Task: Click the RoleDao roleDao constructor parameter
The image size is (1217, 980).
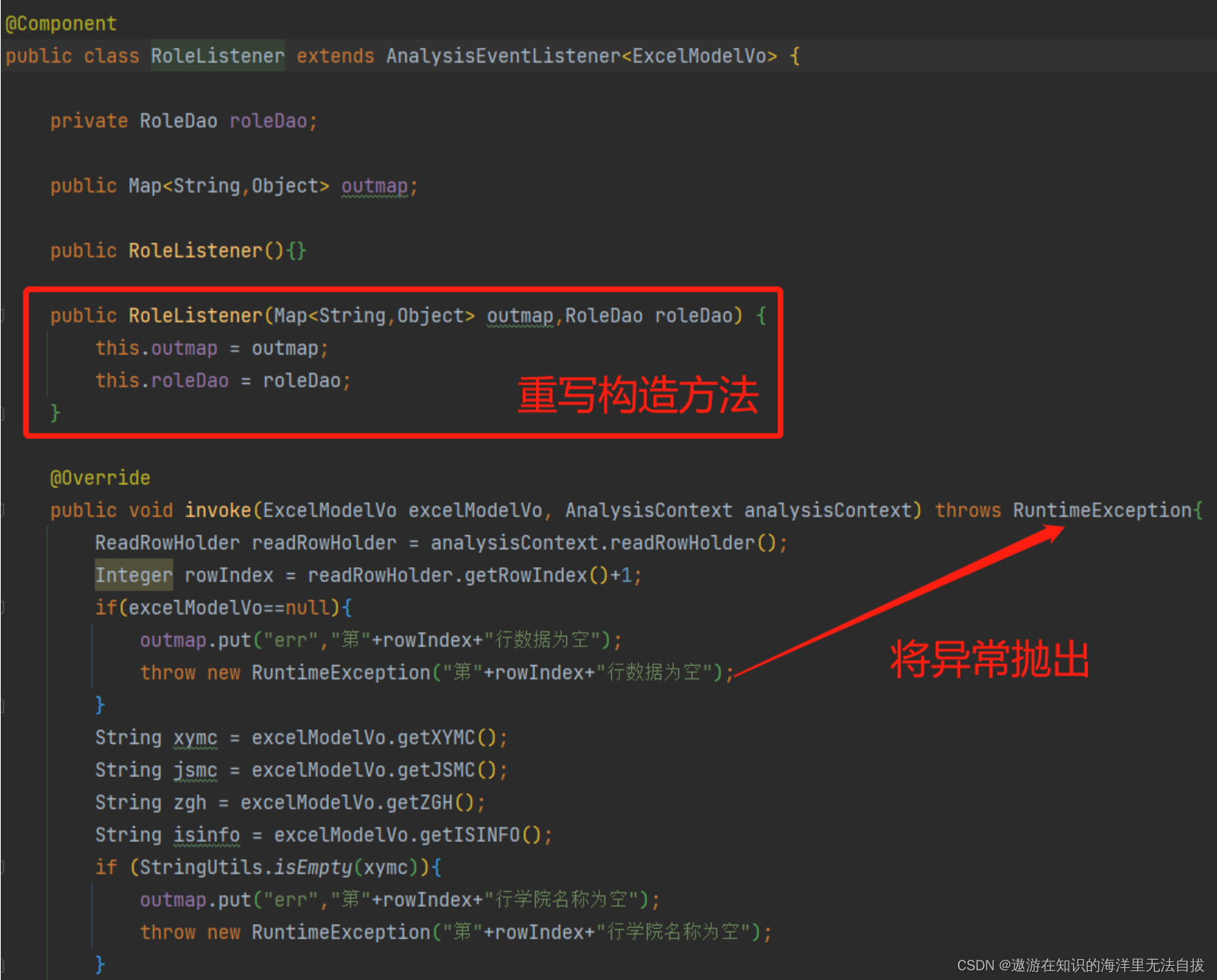Action: pos(648,316)
